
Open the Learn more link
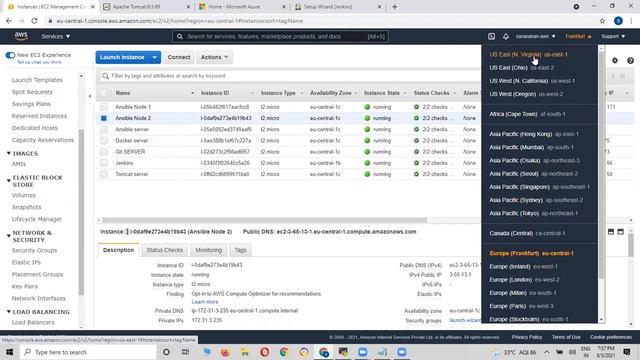[205, 302]
